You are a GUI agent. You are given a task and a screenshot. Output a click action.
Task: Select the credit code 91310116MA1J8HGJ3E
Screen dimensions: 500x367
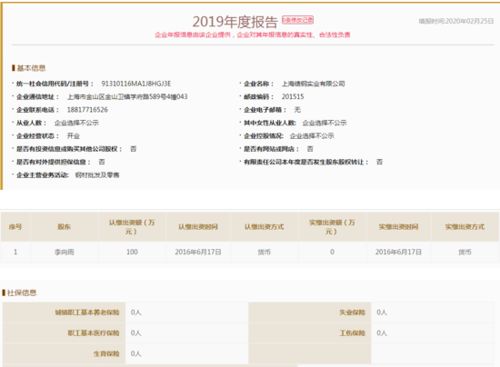(136, 83)
